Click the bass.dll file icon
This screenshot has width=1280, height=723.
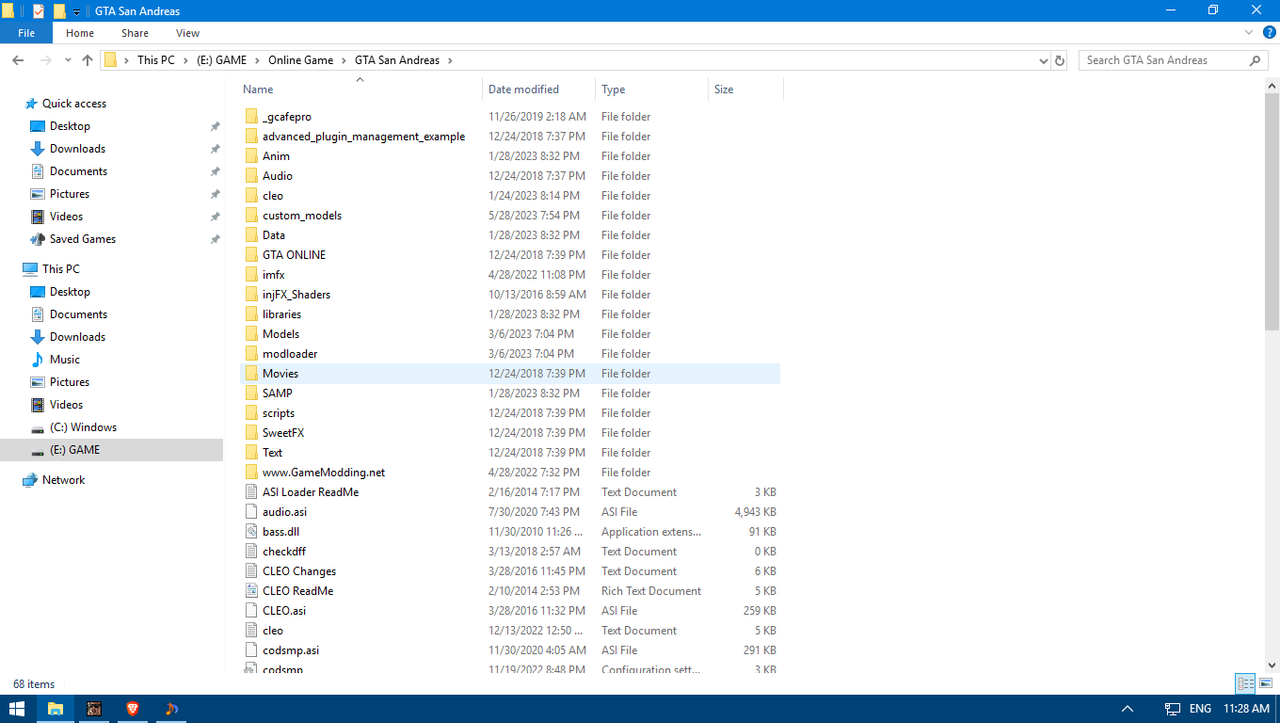(252, 532)
